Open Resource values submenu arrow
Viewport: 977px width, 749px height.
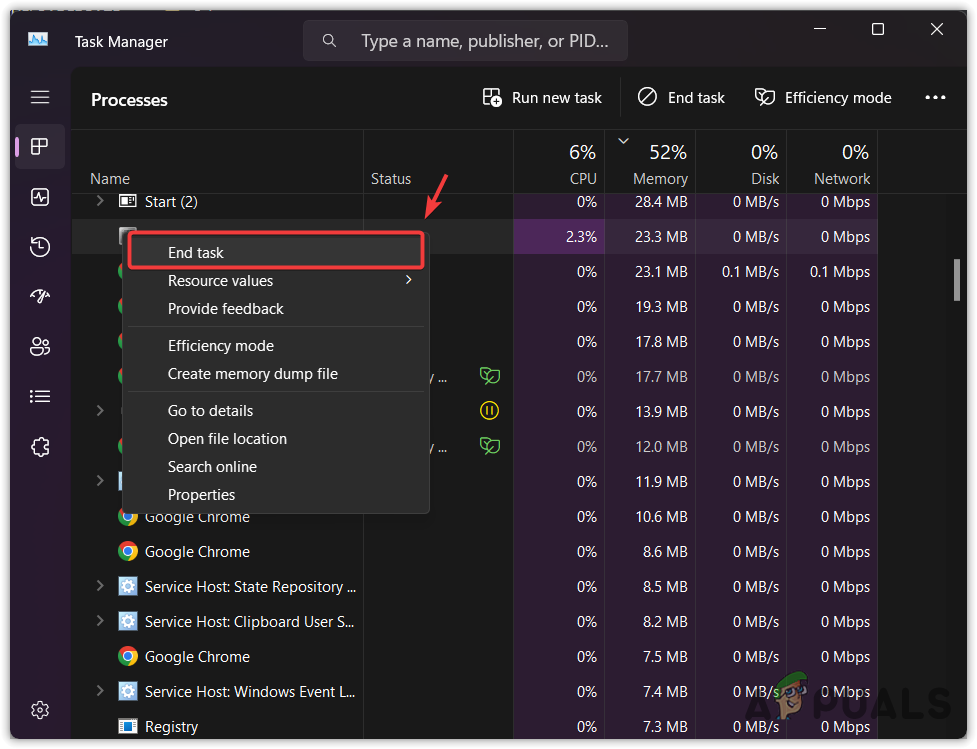(x=409, y=280)
